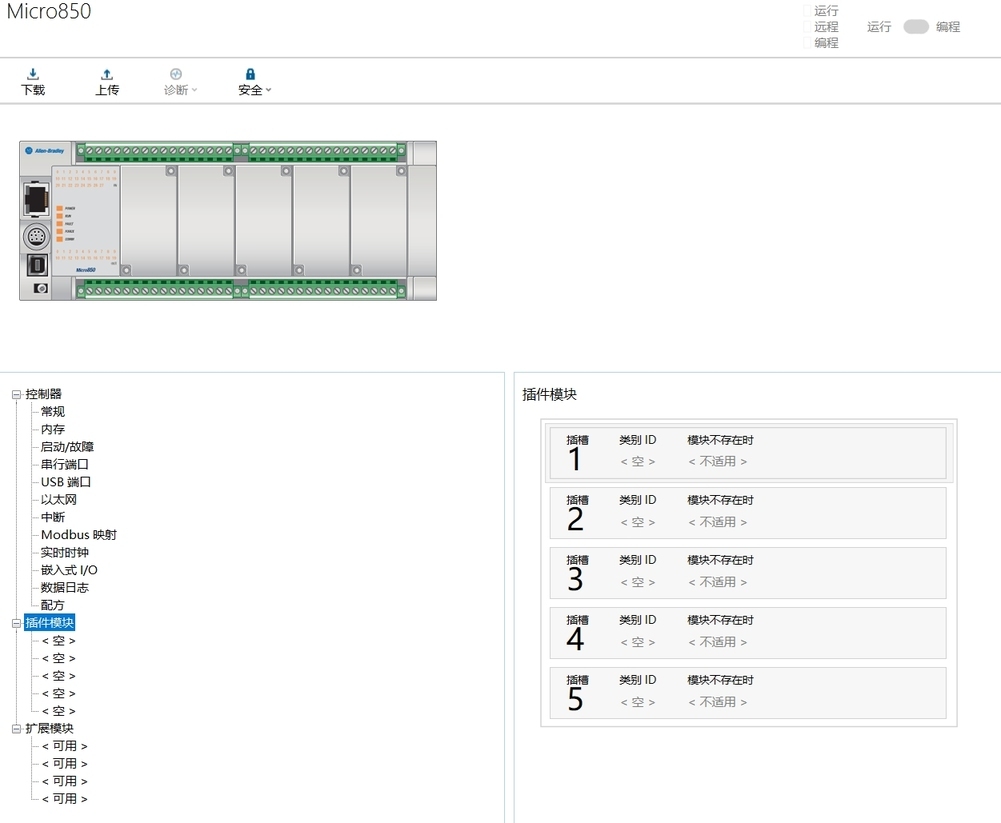
Task: Open the 安全 security dropdown menu
Action: point(254,82)
